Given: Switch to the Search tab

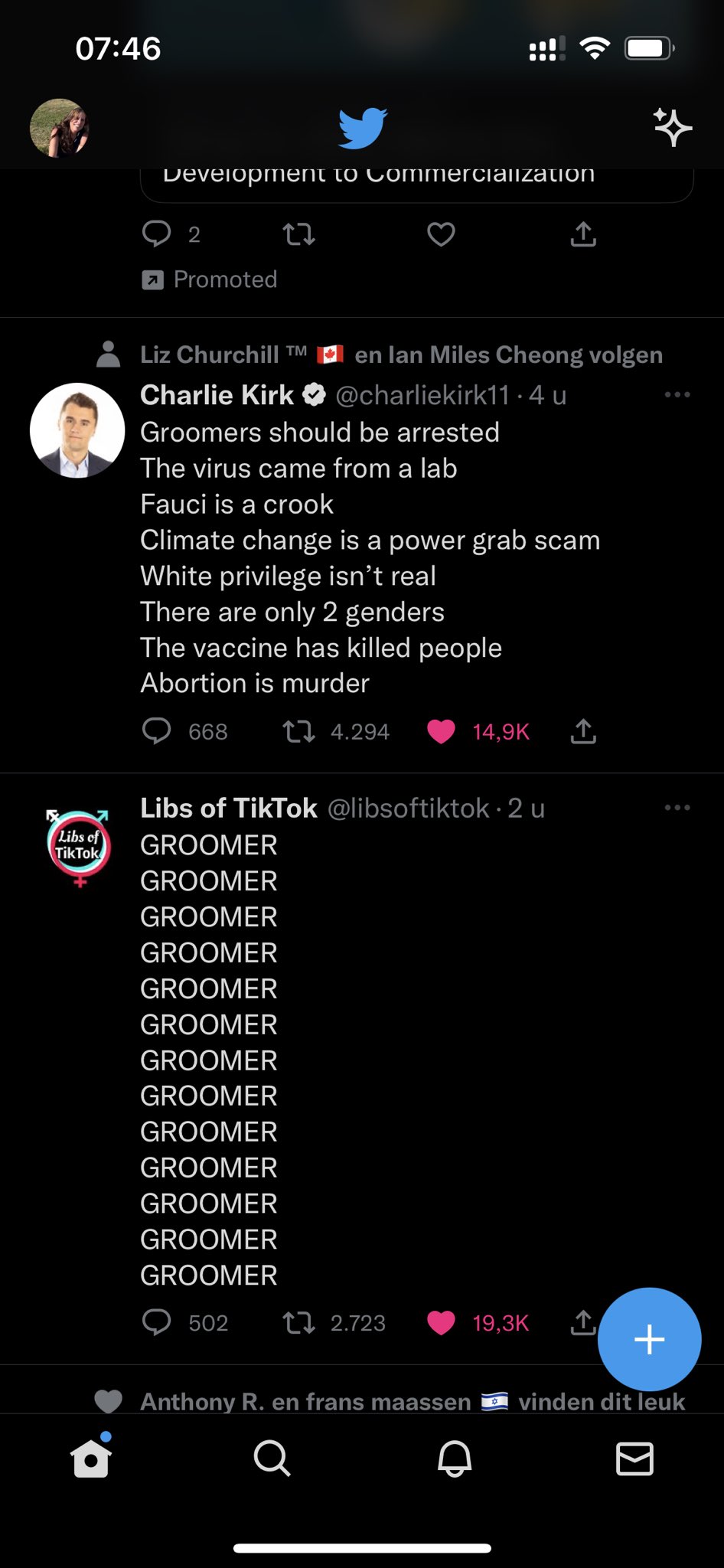Looking at the screenshot, I should pos(272,1458).
